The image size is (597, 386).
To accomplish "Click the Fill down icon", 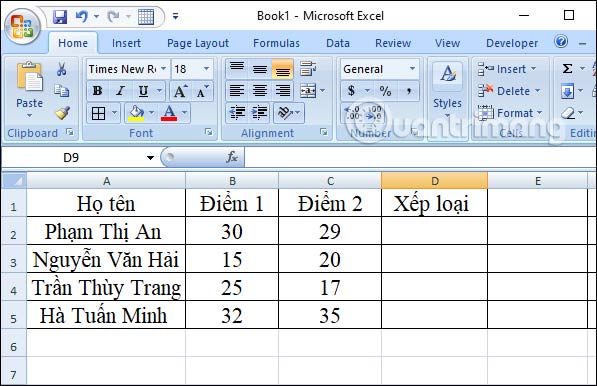I will (x=567, y=91).
